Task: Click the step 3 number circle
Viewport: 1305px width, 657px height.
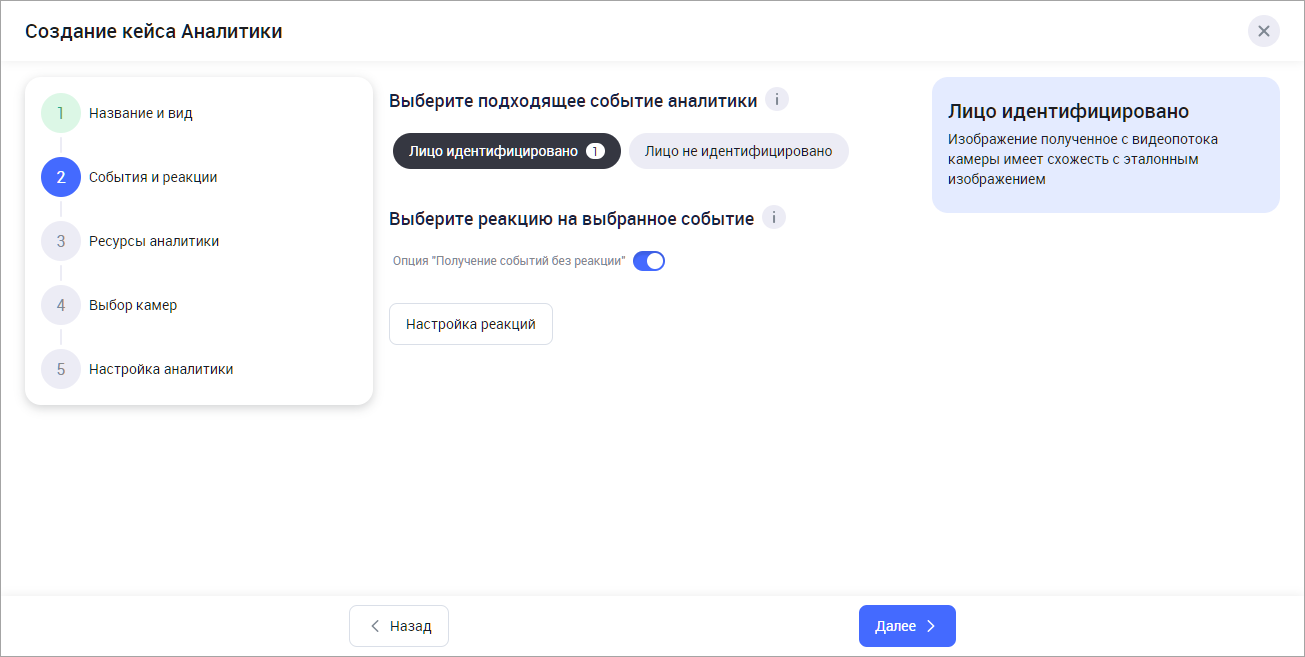Action: coord(61,241)
